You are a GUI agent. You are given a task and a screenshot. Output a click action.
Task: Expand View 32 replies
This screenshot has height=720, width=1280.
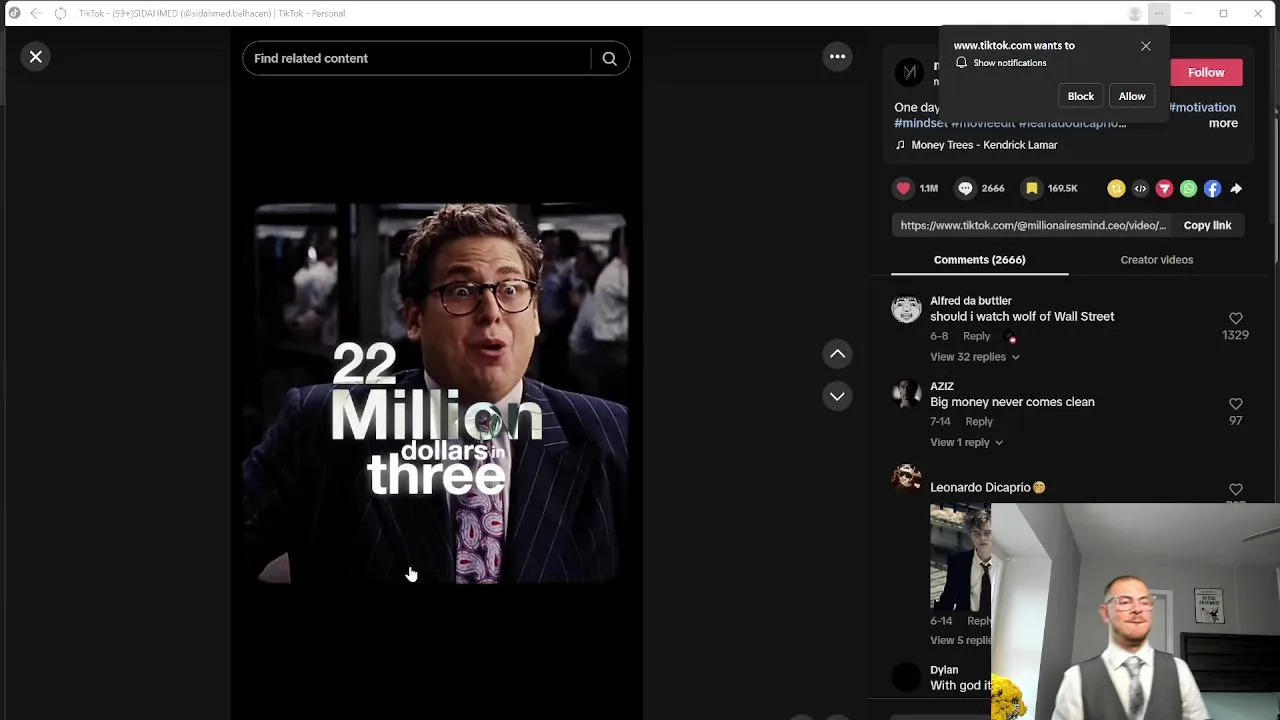point(974,357)
